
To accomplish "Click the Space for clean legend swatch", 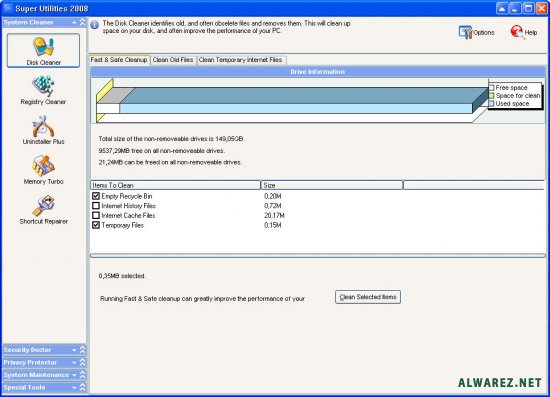I will (491, 96).
